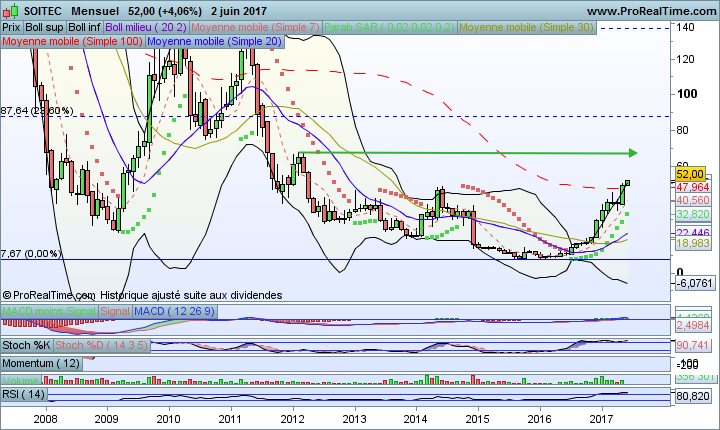Click the Historique ajusté suite aux dividendes note
The image size is (720, 430).
[x=191, y=295]
